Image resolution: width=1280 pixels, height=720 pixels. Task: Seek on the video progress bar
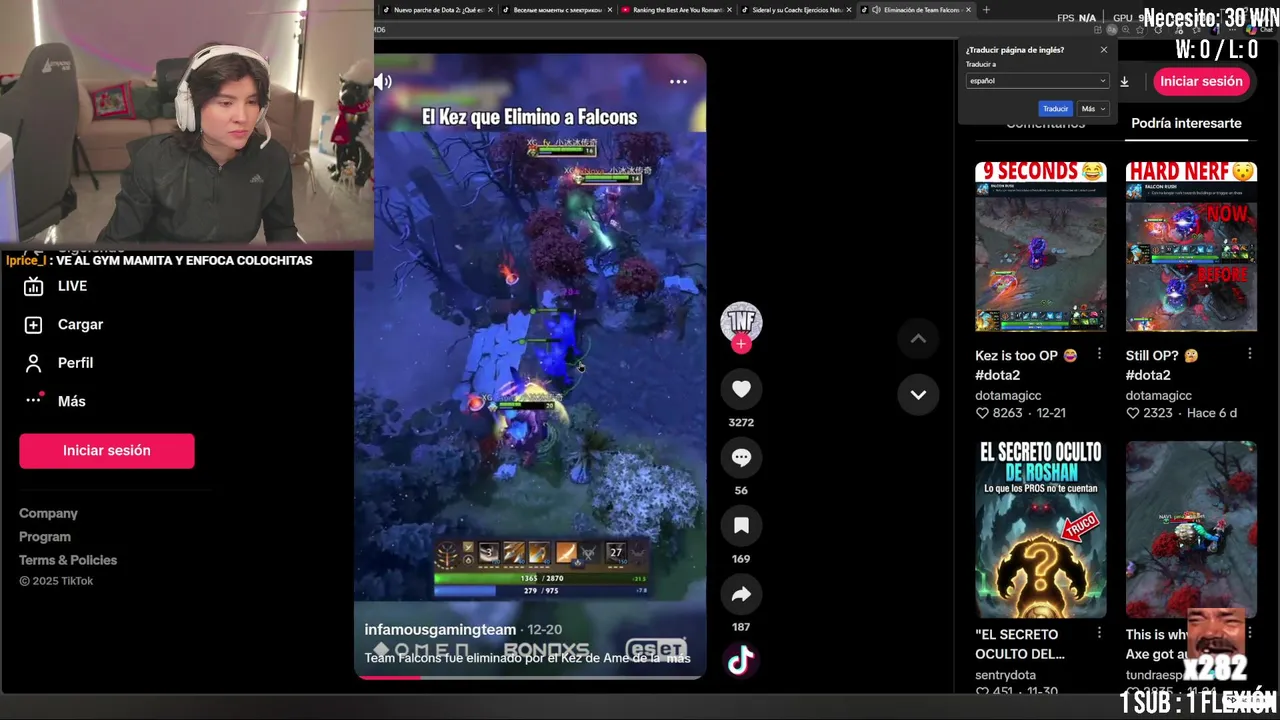point(530,677)
